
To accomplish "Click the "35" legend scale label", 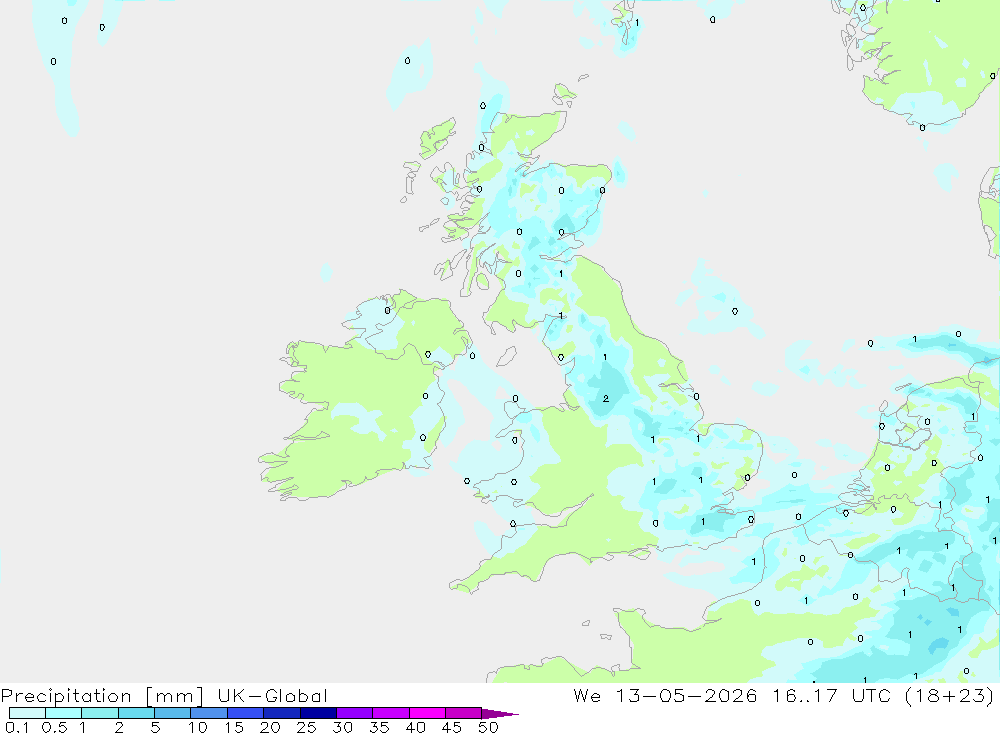I will (379, 727).
